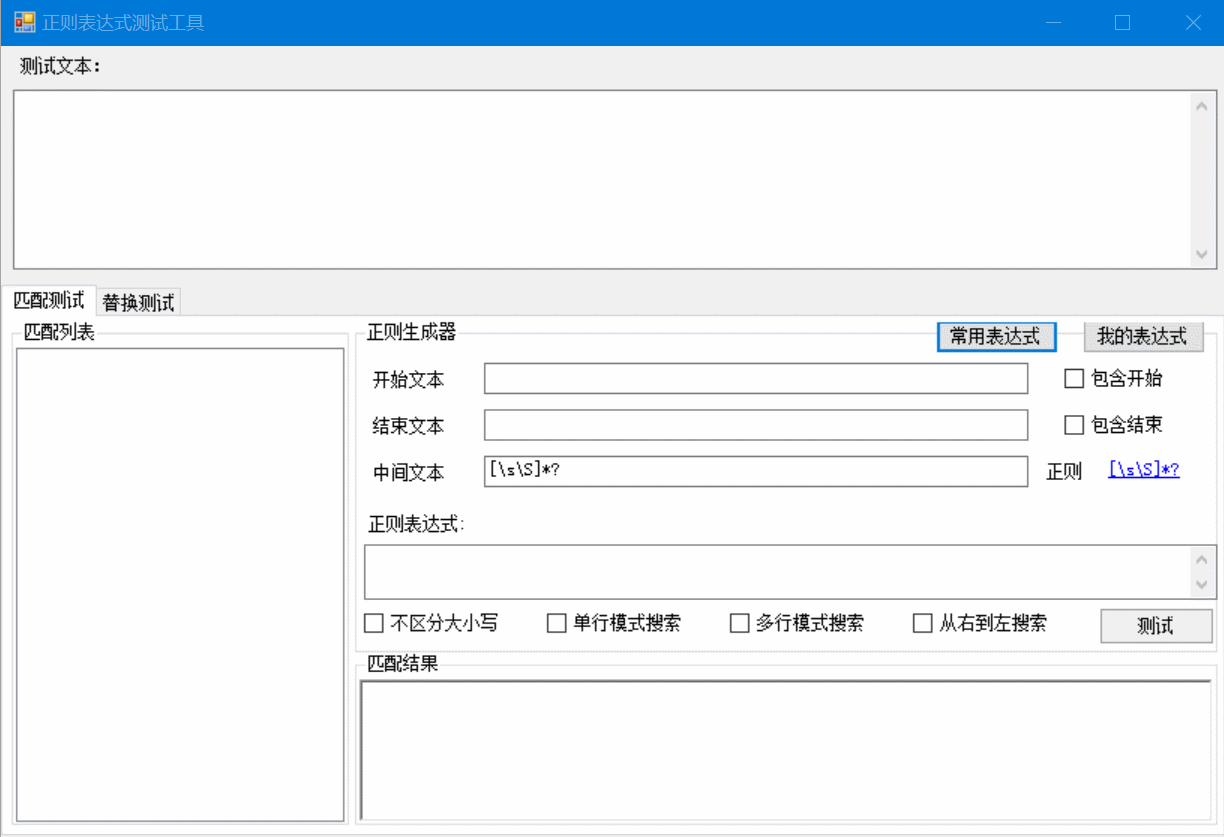
Task: Enable the 包含结束 checkbox
Action: [x=1074, y=425]
